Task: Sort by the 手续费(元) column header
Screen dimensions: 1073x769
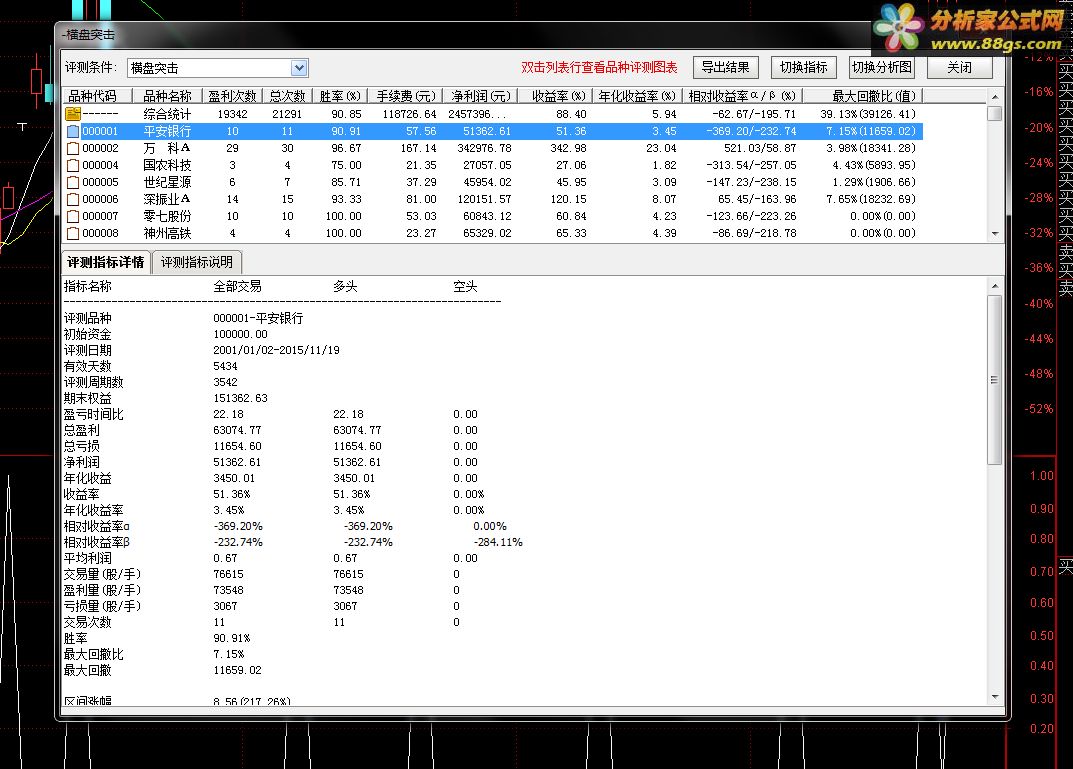Action: tap(405, 96)
